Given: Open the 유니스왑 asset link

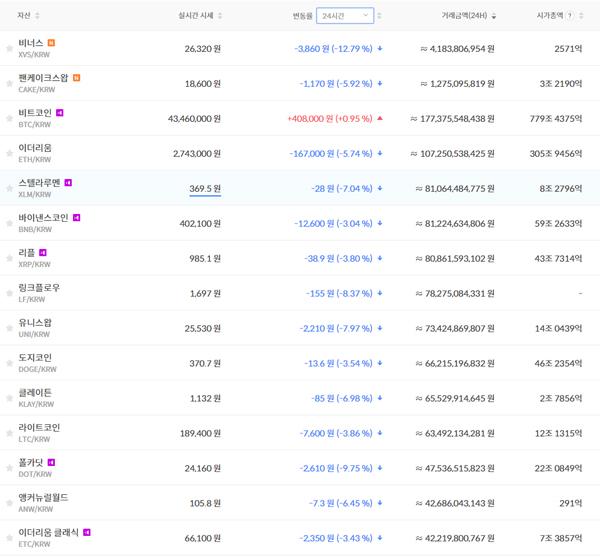Looking at the screenshot, I should point(35,322).
